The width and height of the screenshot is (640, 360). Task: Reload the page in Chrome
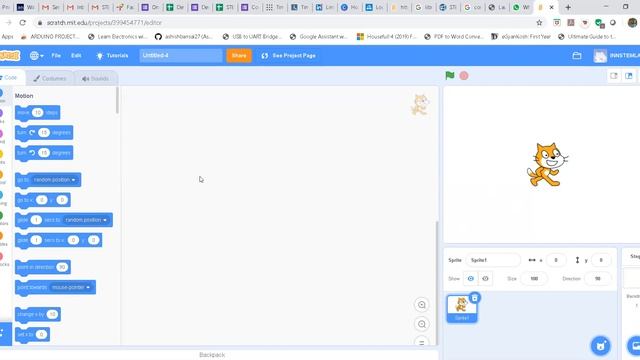click(23, 23)
